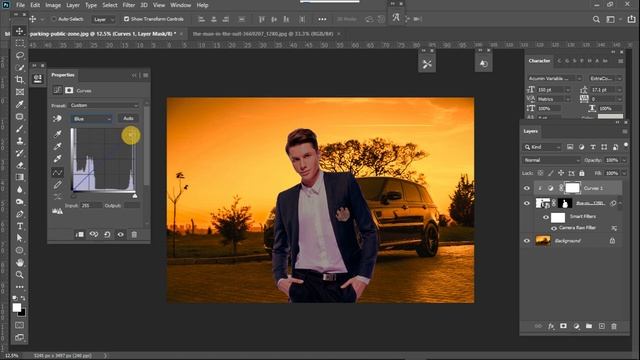Image resolution: width=640 pixels, height=360 pixels.
Task: Pick the black point eyedropper in Curves
Action: [x=58, y=133]
